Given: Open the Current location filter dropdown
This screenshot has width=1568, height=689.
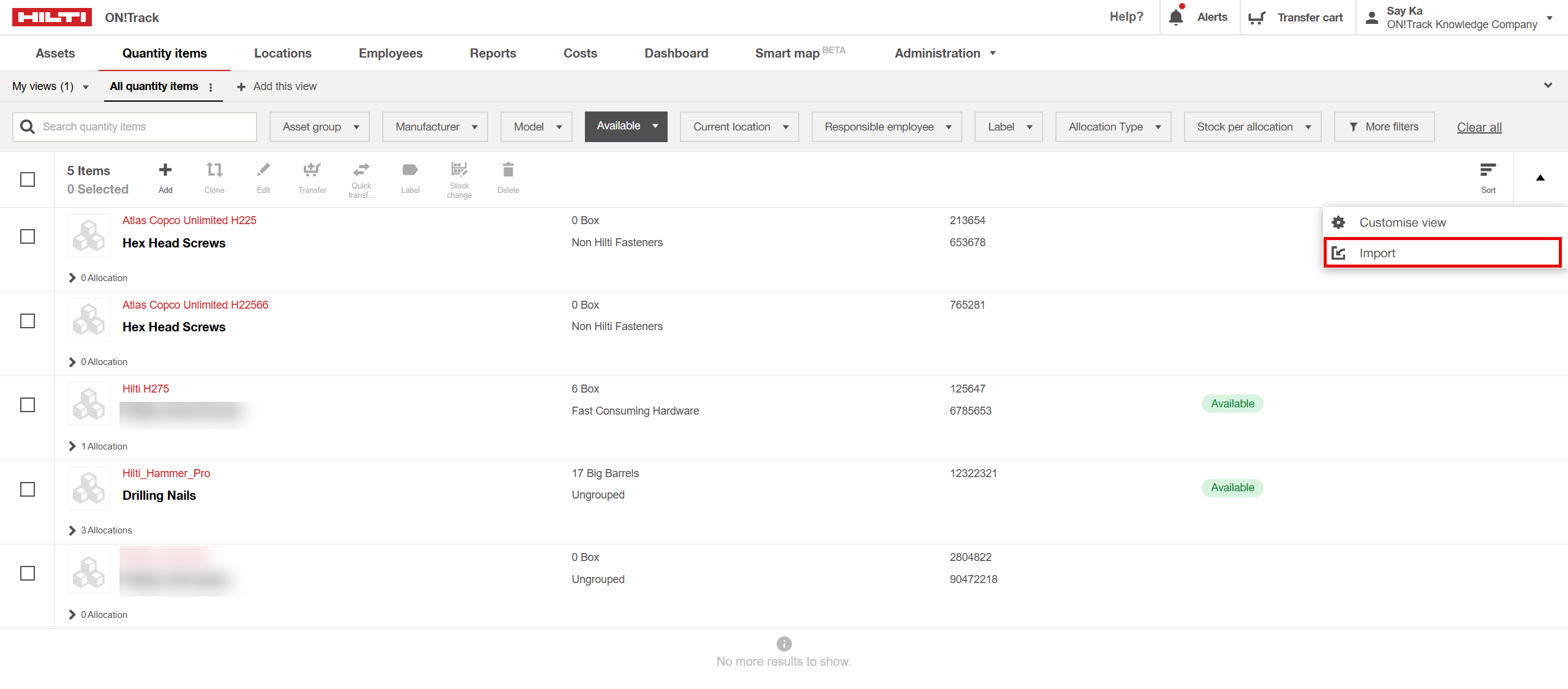Looking at the screenshot, I should [x=739, y=127].
